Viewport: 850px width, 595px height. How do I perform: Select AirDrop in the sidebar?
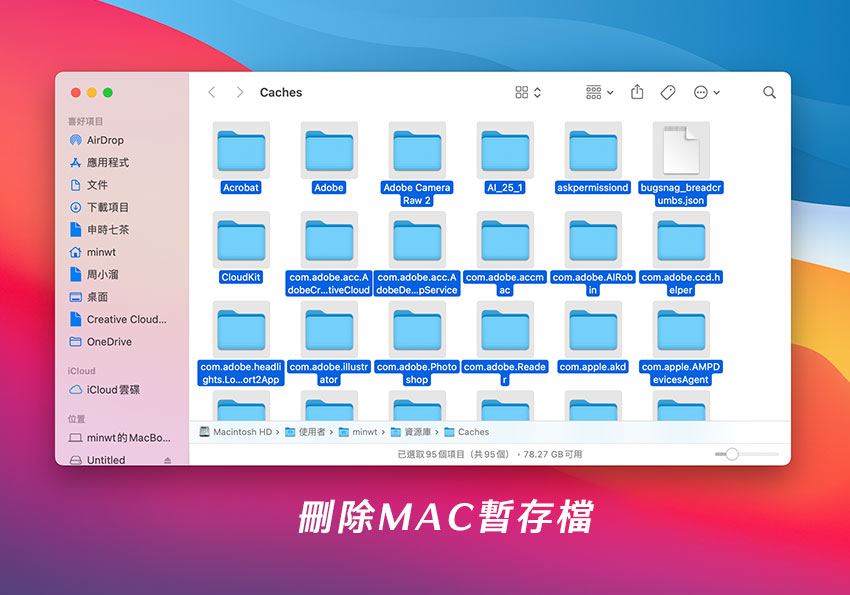pos(97,140)
